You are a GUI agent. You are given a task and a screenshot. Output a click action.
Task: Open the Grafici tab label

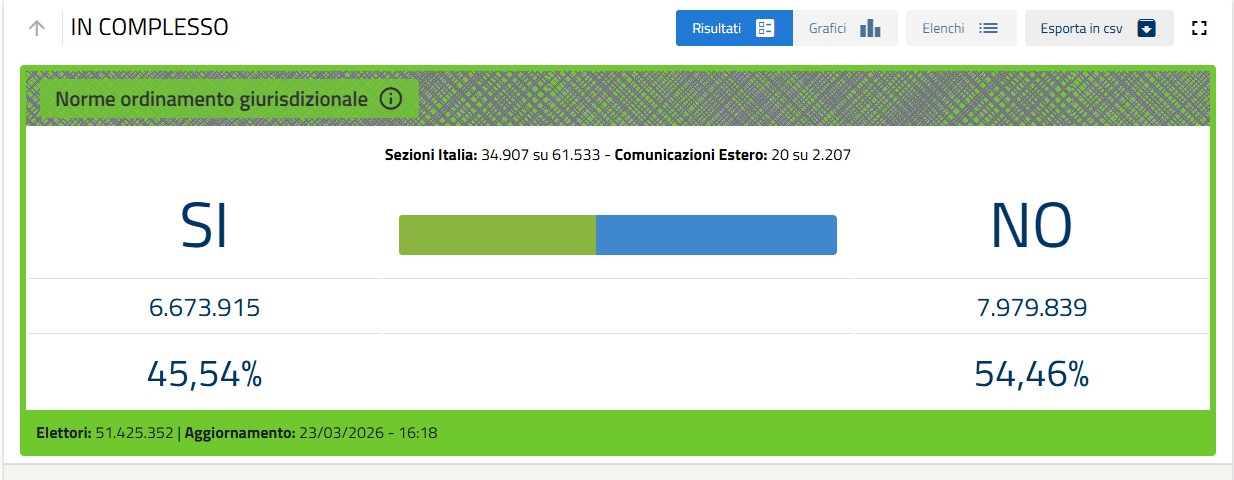[x=828, y=28]
